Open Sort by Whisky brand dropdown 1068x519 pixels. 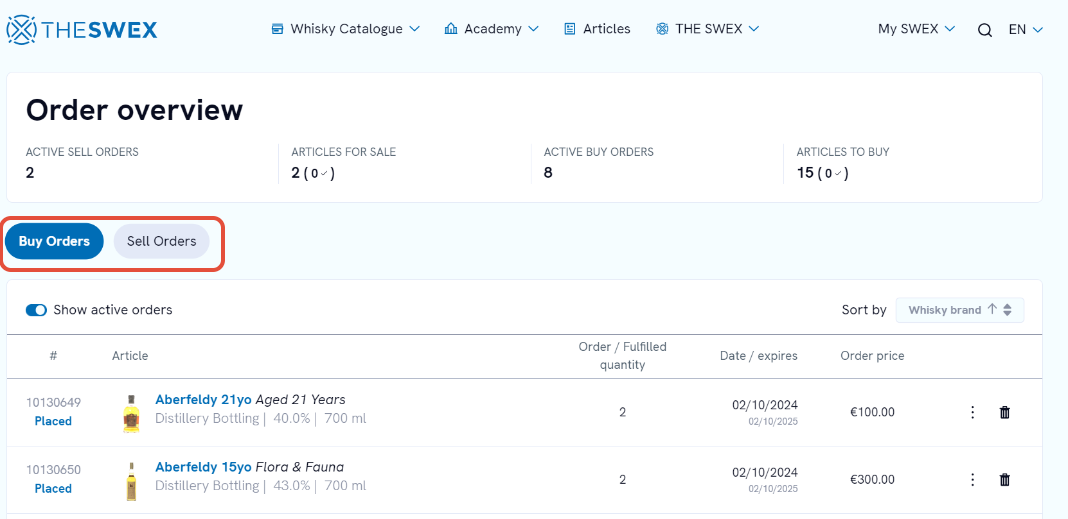[x=960, y=310]
